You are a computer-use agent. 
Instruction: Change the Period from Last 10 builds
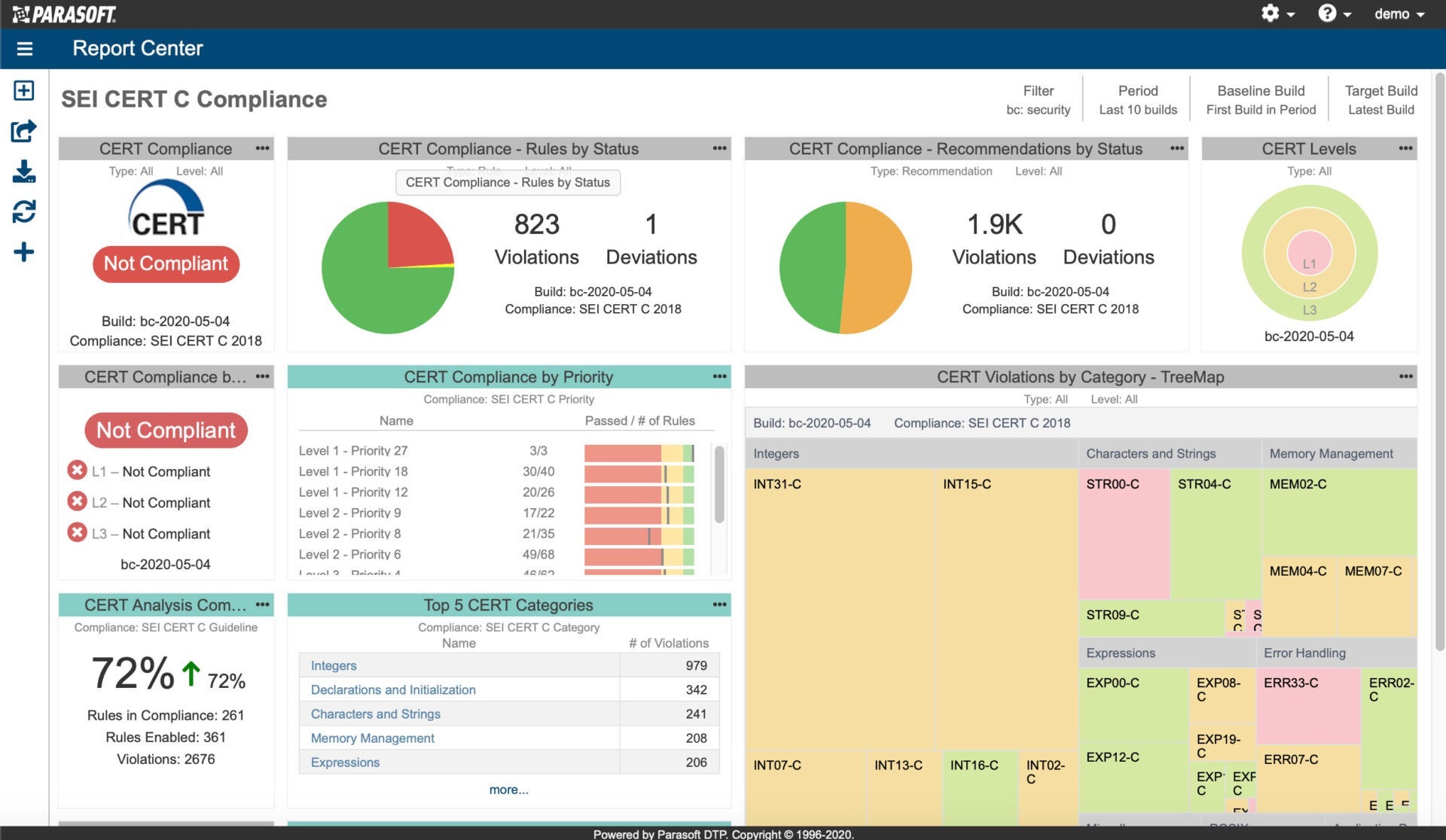tap(1137, 100)
